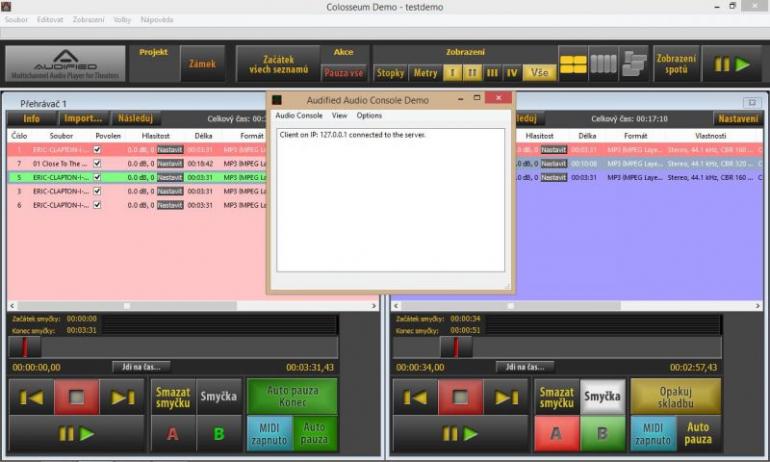
Task: Select the two-by-two grid layout icon
Action: click(573, 64)
